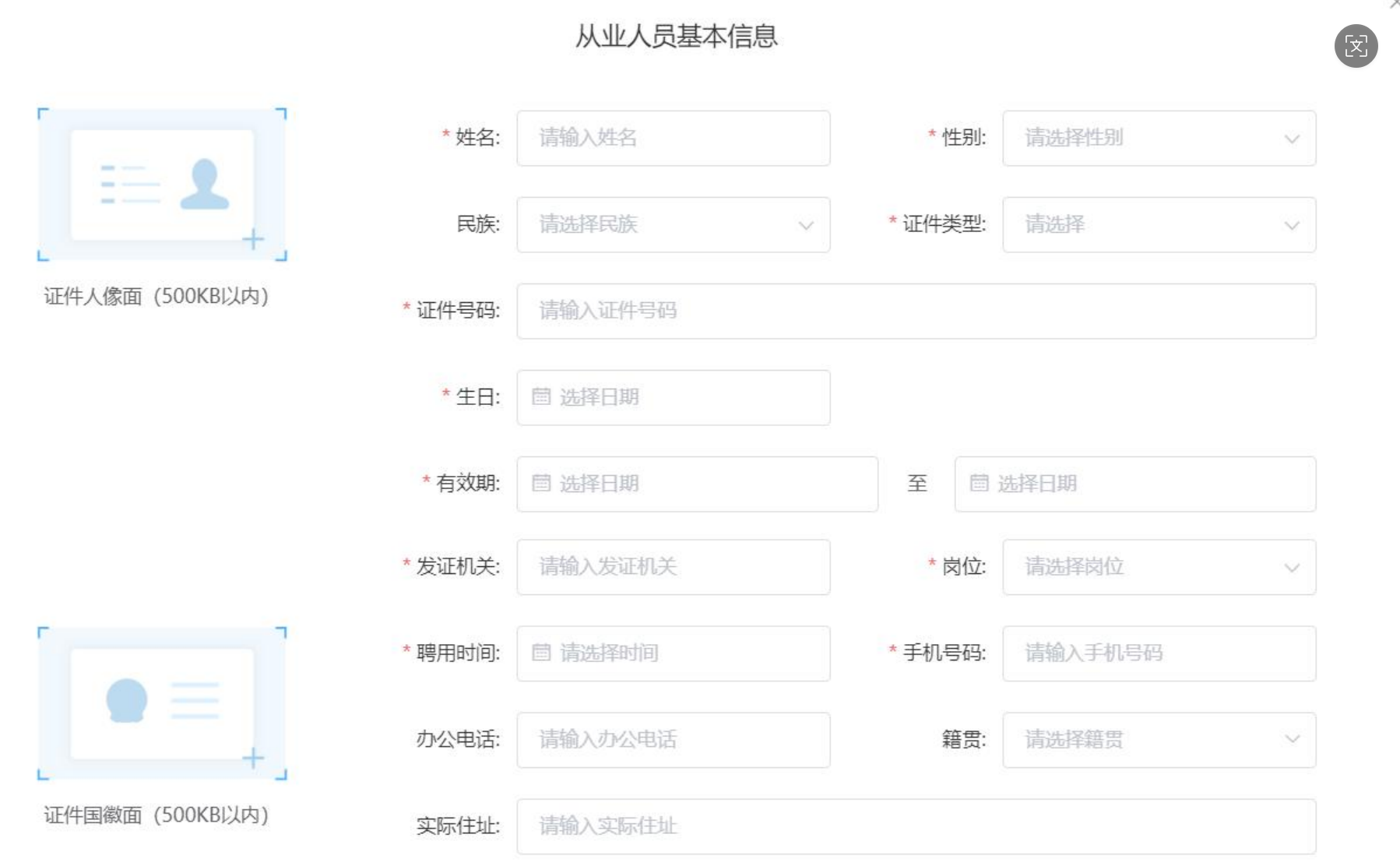Upload the ID portrait side photo (证件人像面)
The width and height of the screenshot is (1400, 866).
tap(162, 185)
